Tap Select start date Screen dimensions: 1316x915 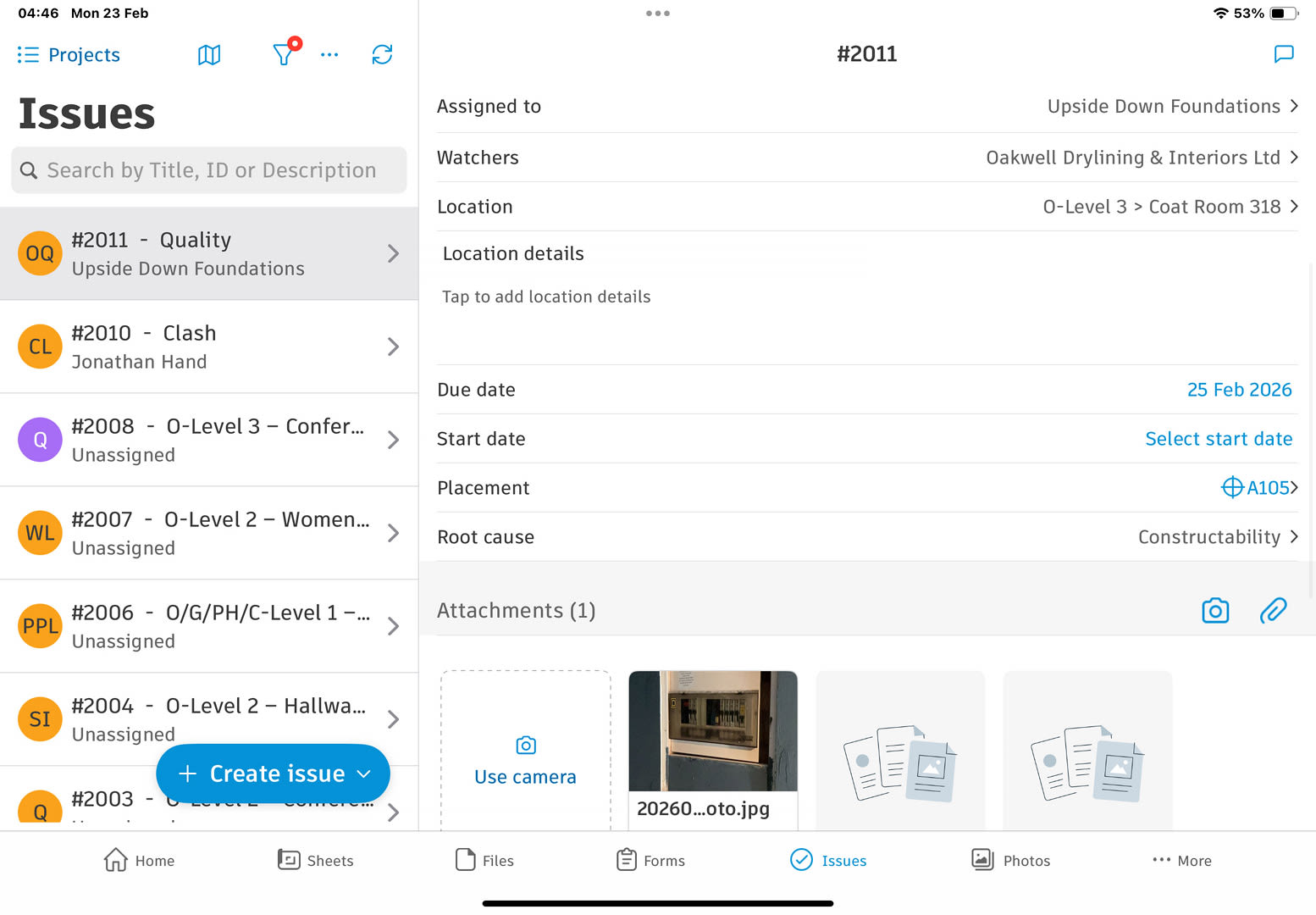(1219, 439)
